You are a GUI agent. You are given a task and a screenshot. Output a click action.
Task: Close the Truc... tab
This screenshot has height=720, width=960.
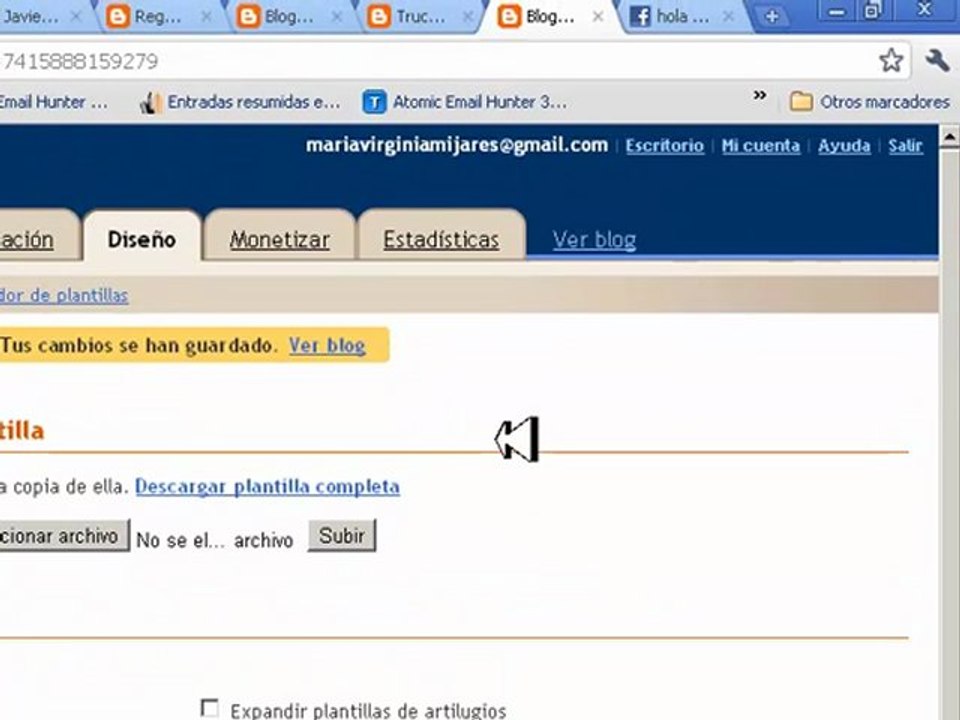(x=467, y=17)
